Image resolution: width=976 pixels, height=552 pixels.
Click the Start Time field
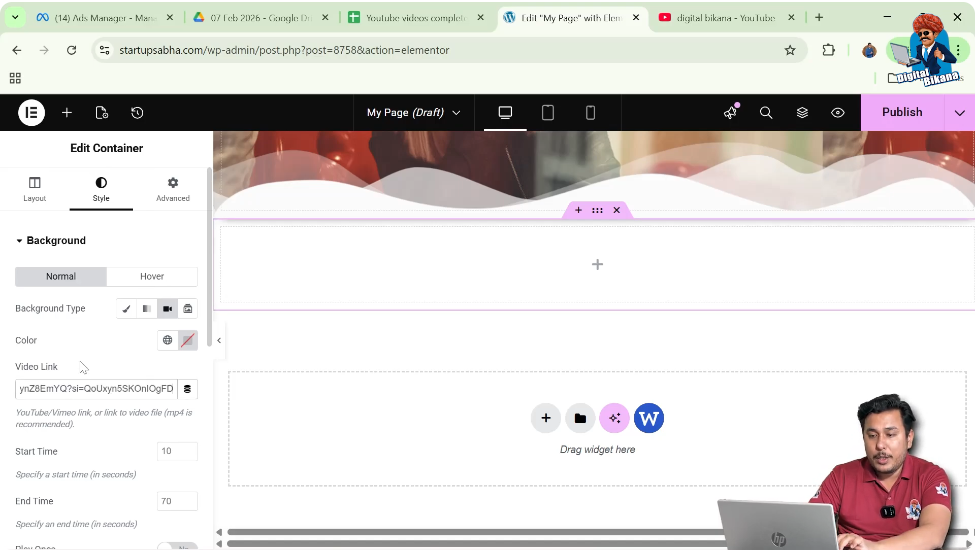point(177,451)
